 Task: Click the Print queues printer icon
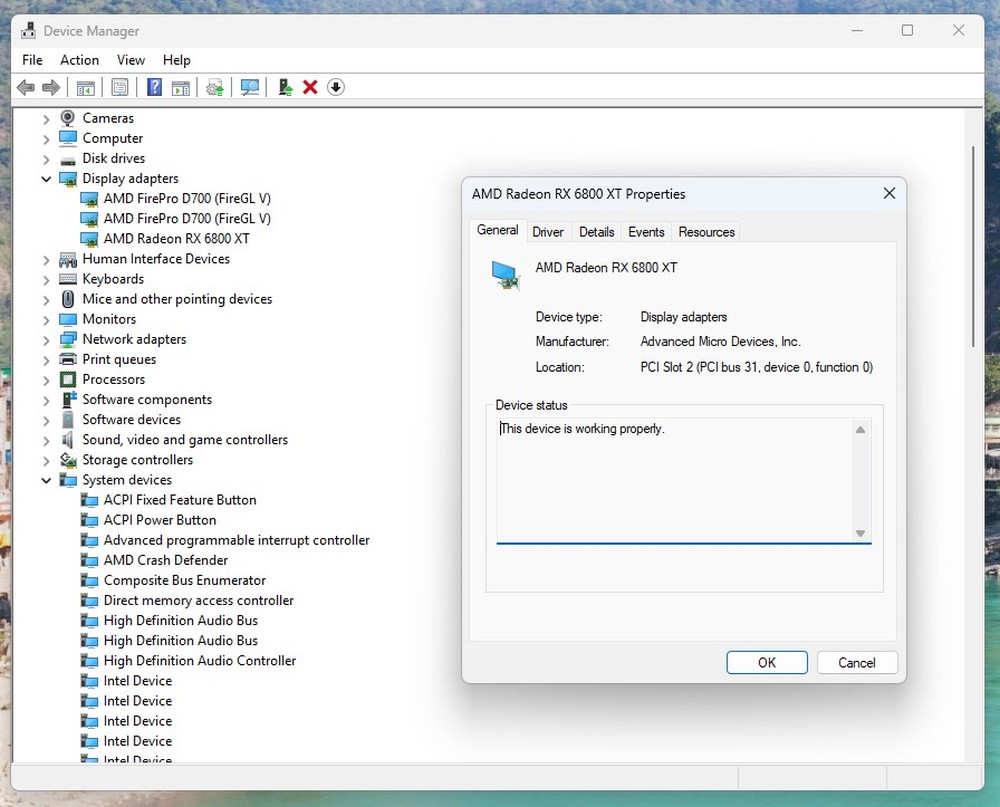coord(68,359)
